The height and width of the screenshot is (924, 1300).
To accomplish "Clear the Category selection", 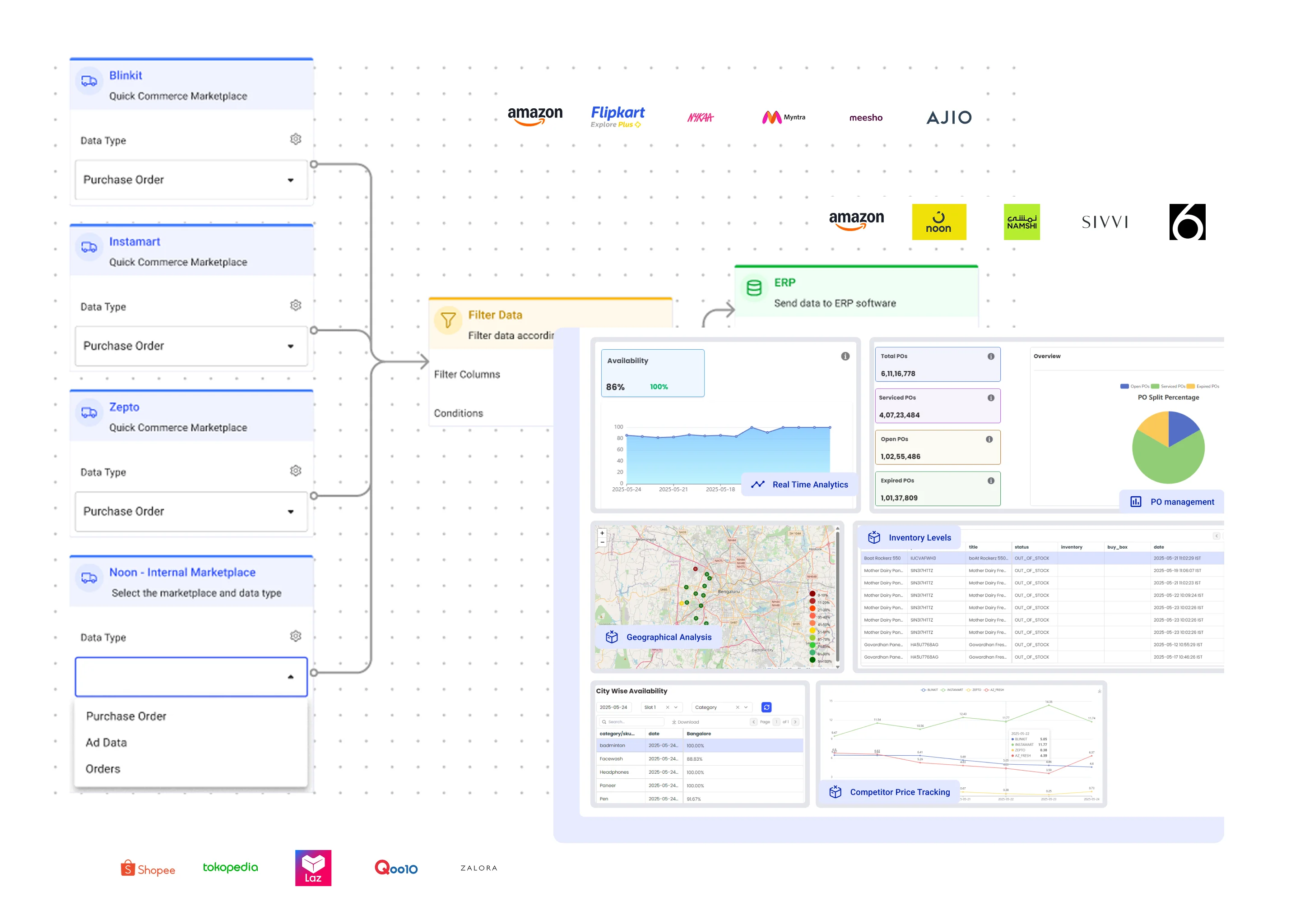I will (738, 707).
